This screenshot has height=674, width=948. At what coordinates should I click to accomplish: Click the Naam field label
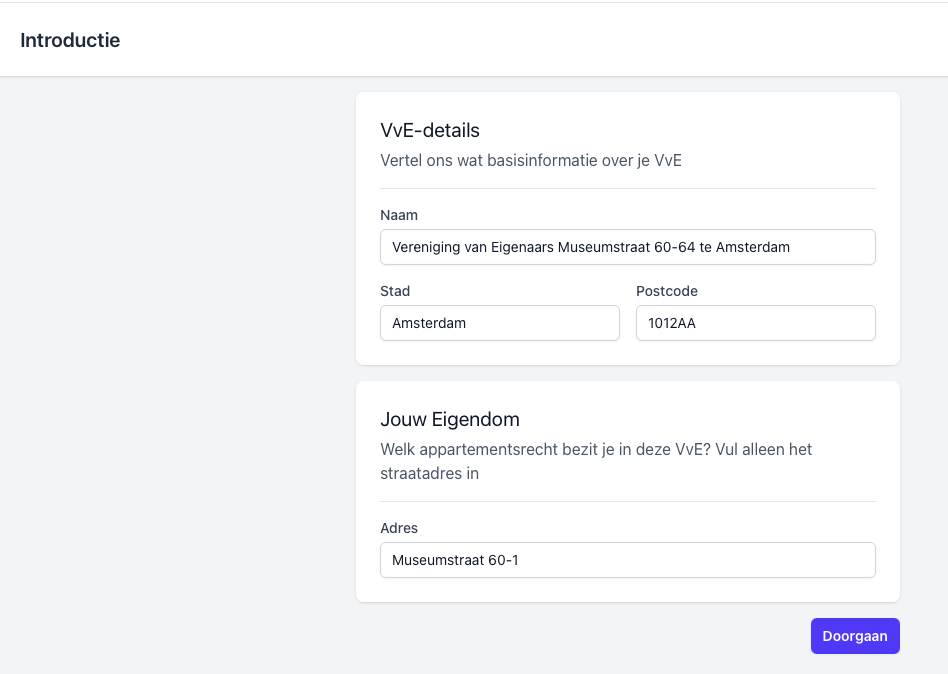click(399, 215)
